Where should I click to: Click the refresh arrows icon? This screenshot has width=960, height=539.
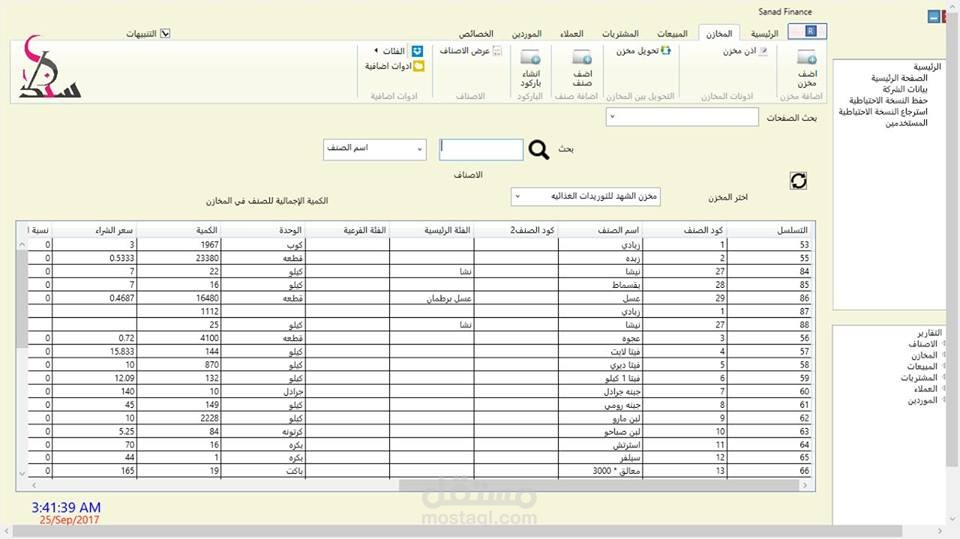tap(798, 181)
